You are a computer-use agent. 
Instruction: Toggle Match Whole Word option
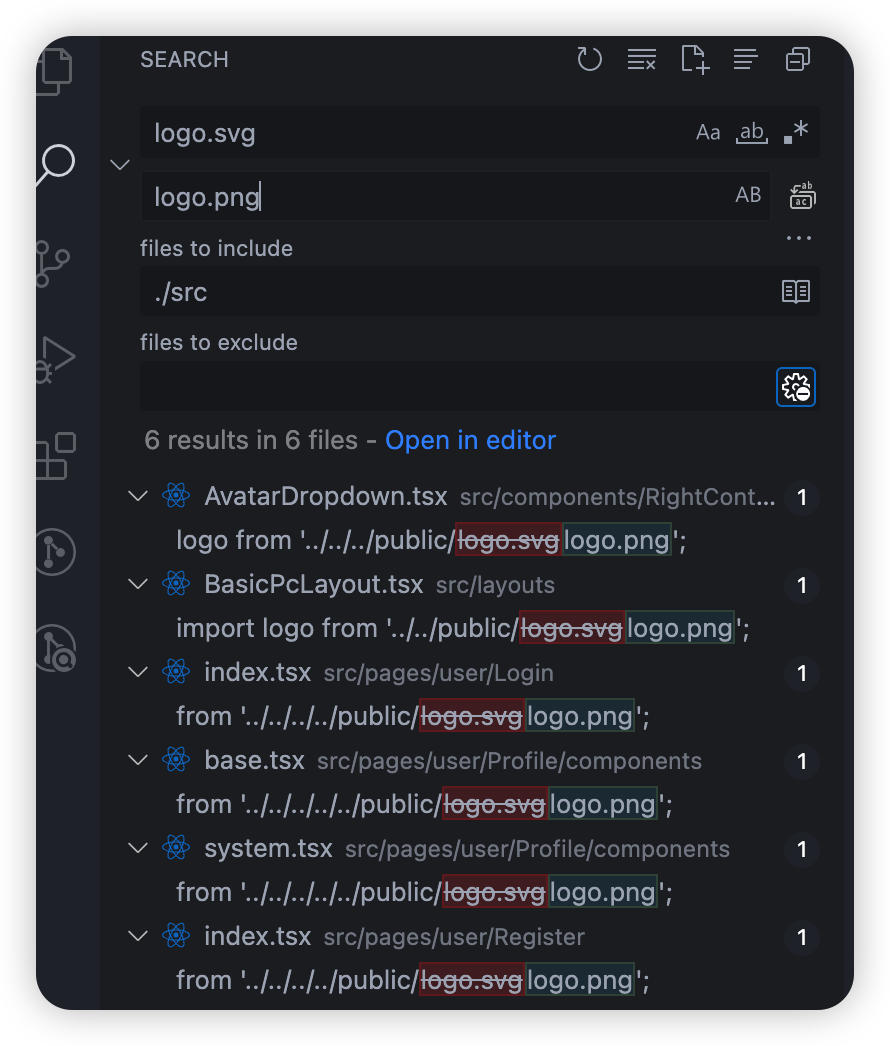click(752, 132)
